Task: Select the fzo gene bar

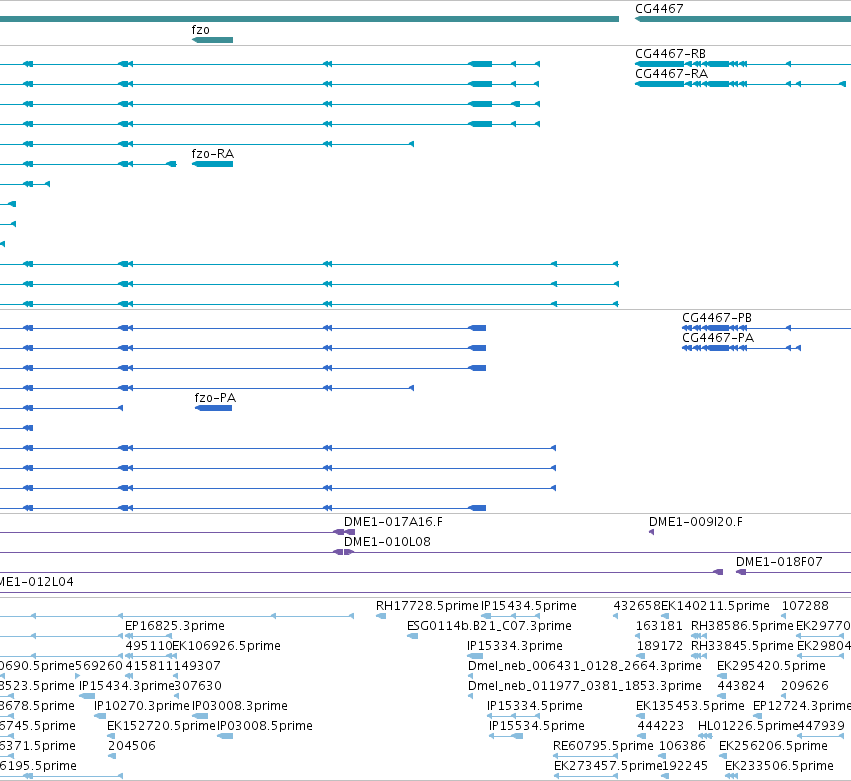Action: (x=213, y=40)
